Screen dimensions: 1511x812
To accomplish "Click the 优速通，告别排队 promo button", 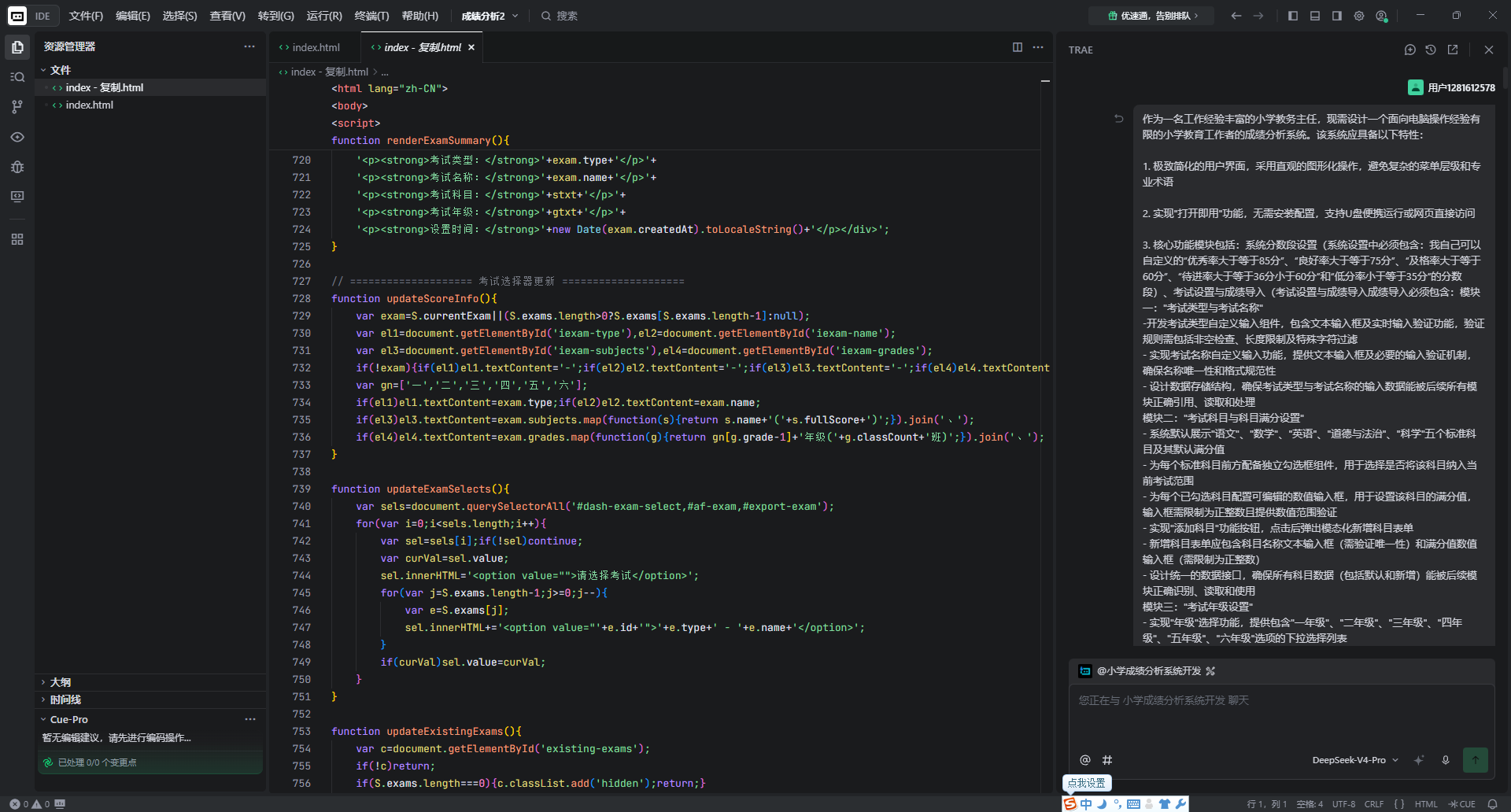I will tap(1151, 16).
